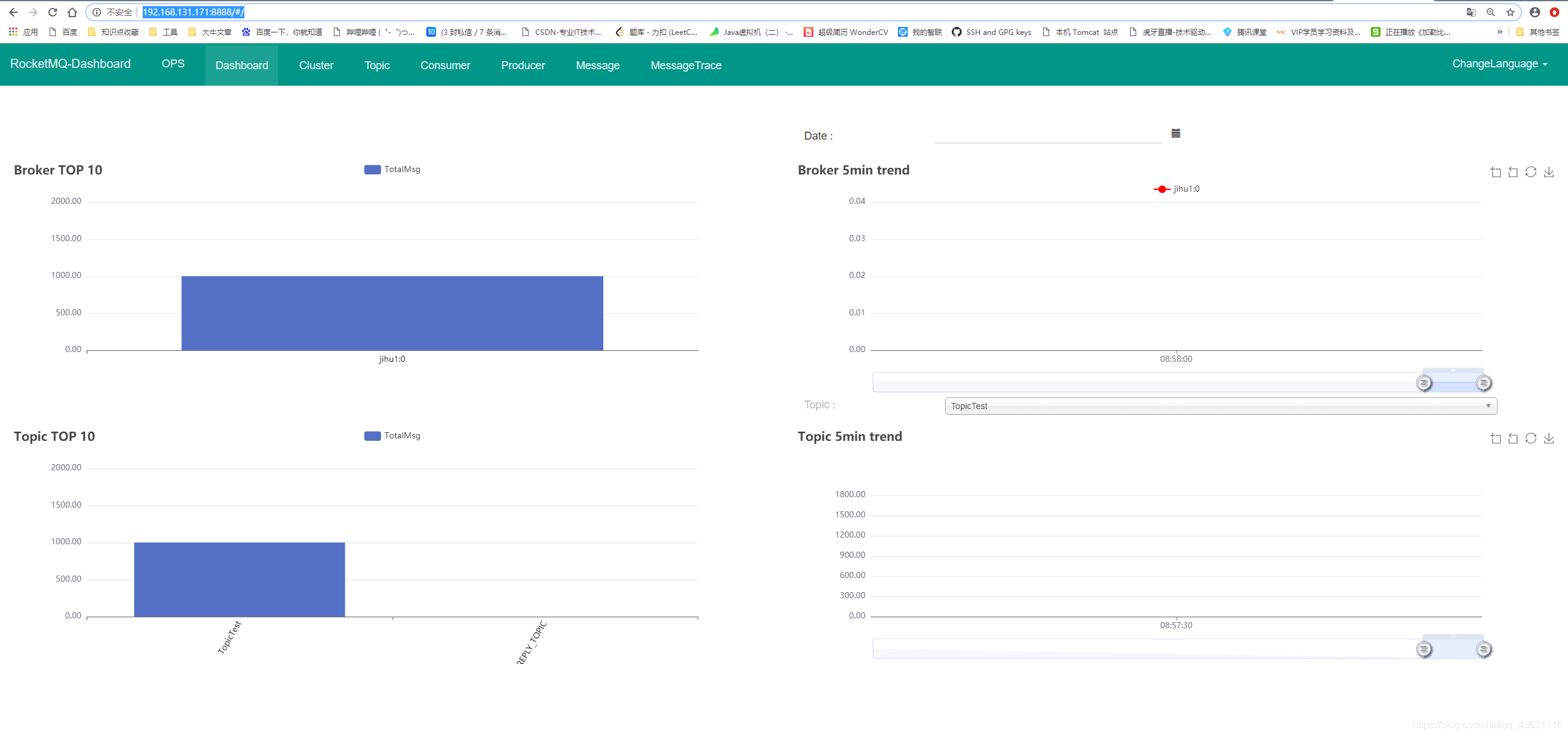Click Broker trend zoom reset icon
1568x736 pixels.
pyautogui.click(x=1513, y=172)
